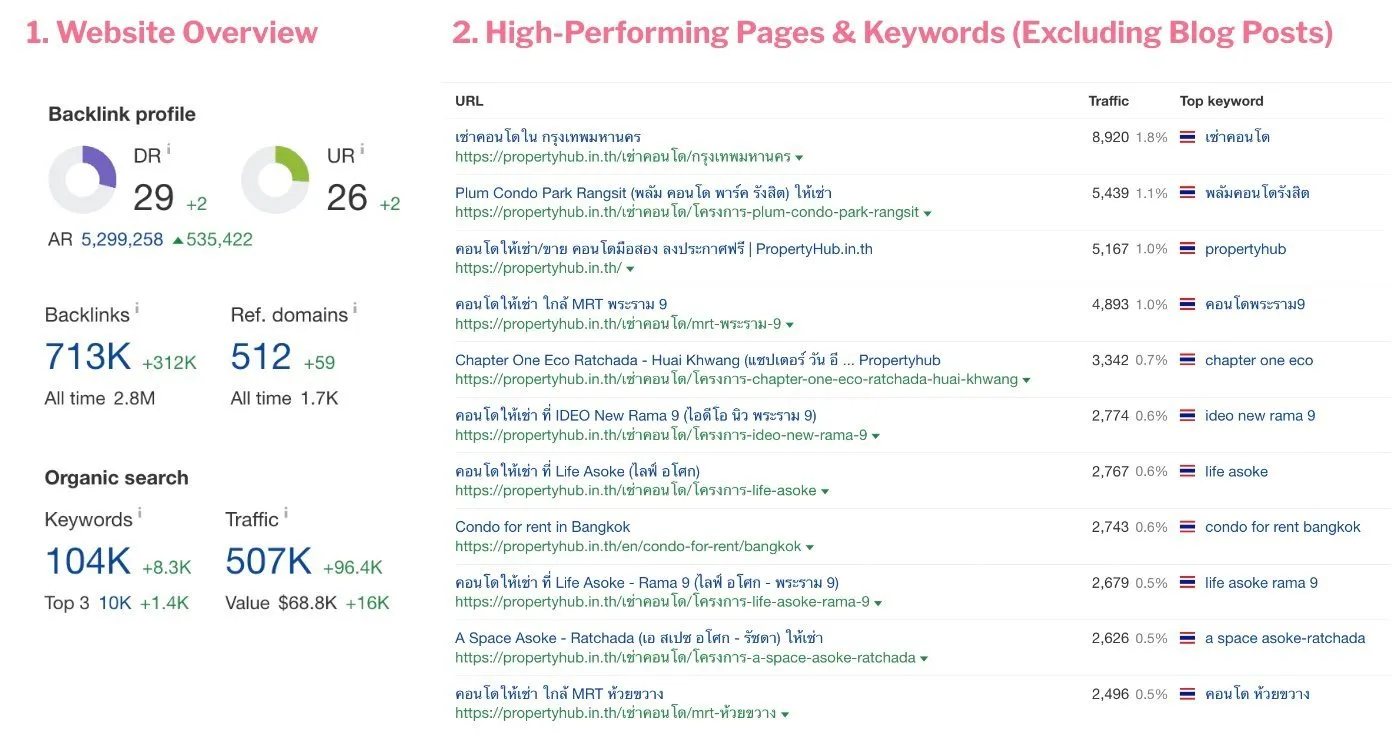
Task: Click the URL column header
Action: coord(469,101)
